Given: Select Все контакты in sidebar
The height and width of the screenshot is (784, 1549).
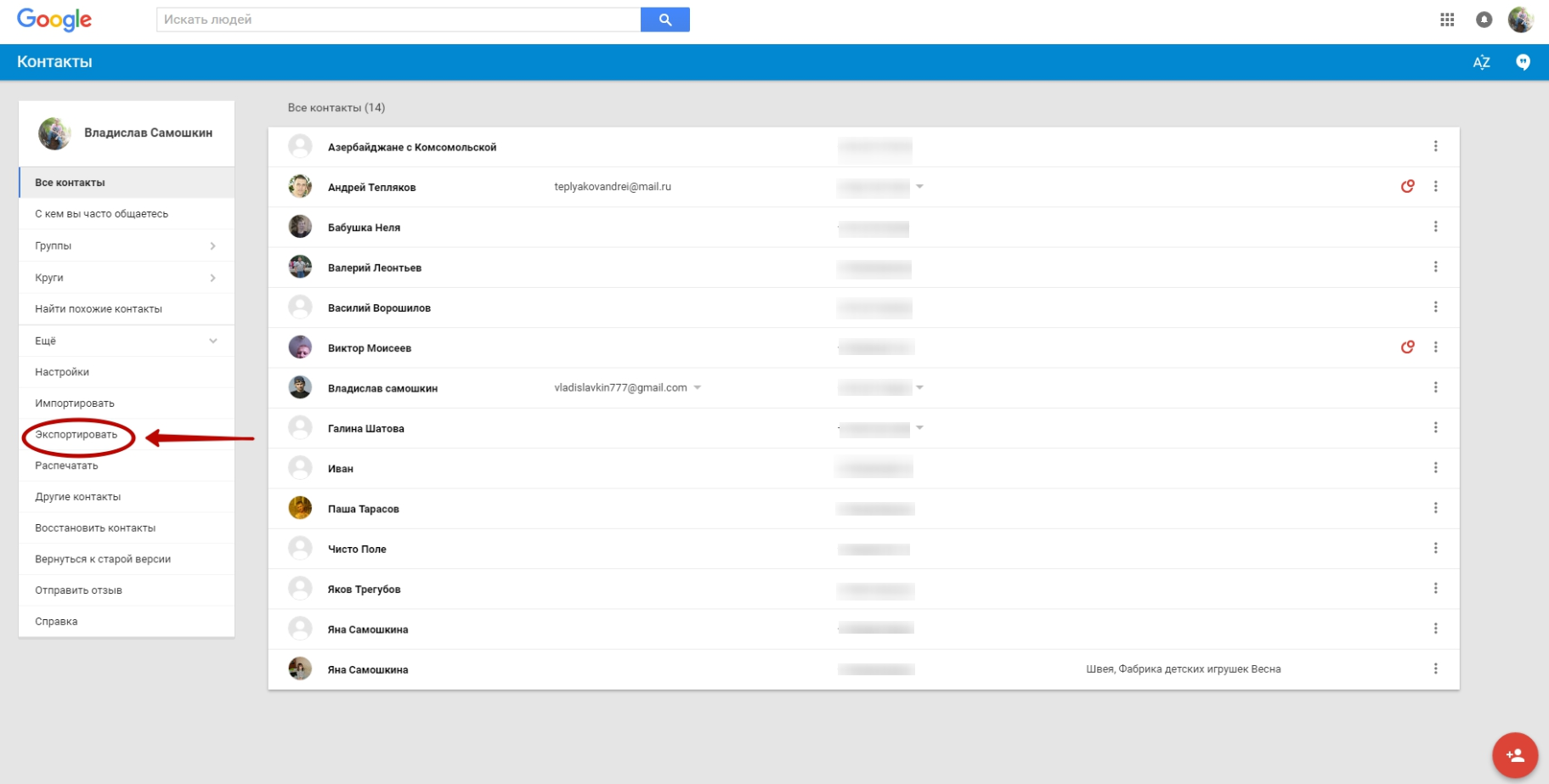Looking at the screenshot, I should click(71, 183).
